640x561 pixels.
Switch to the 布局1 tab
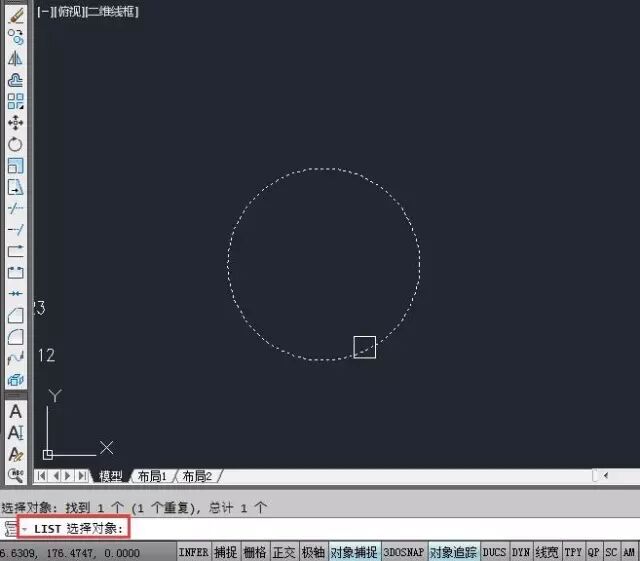click(152, 476)
